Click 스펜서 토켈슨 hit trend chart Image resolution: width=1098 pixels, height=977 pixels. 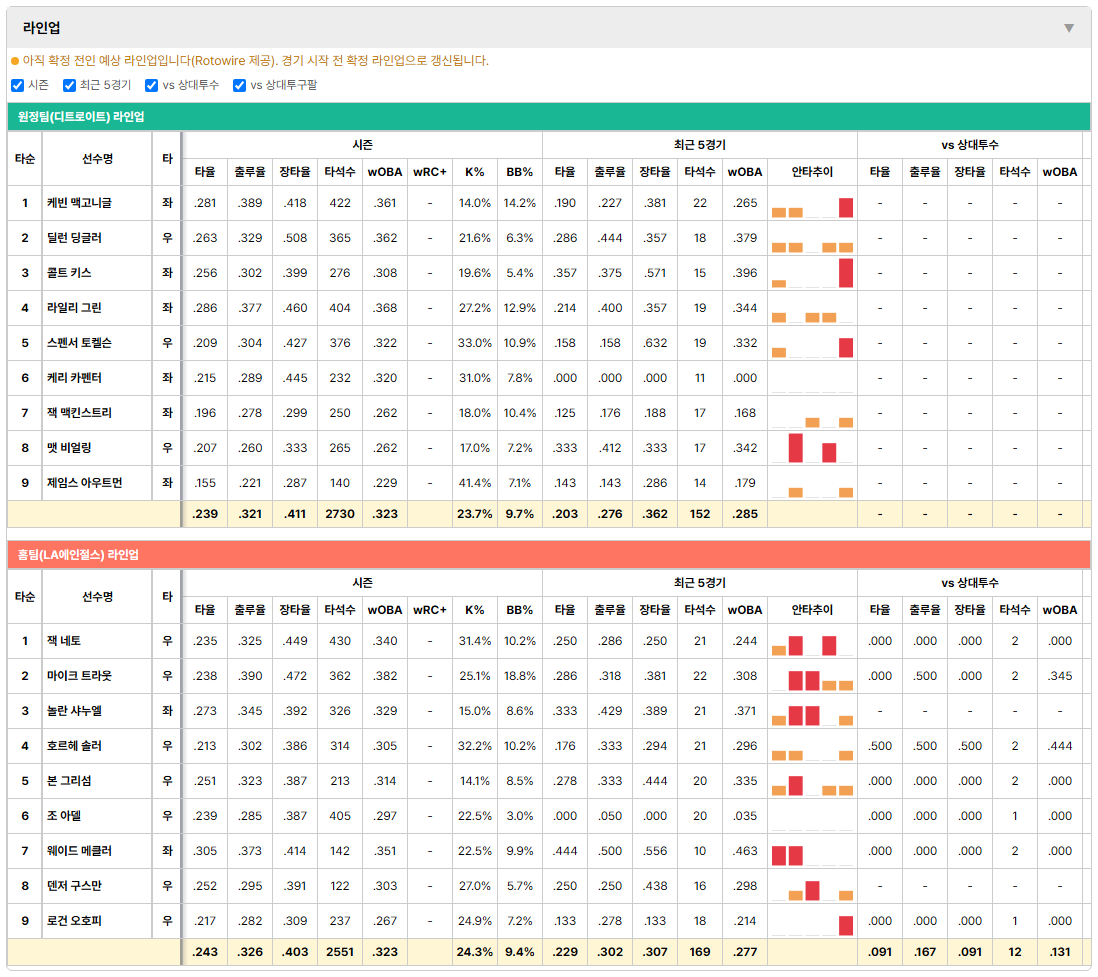pos(812,343)
